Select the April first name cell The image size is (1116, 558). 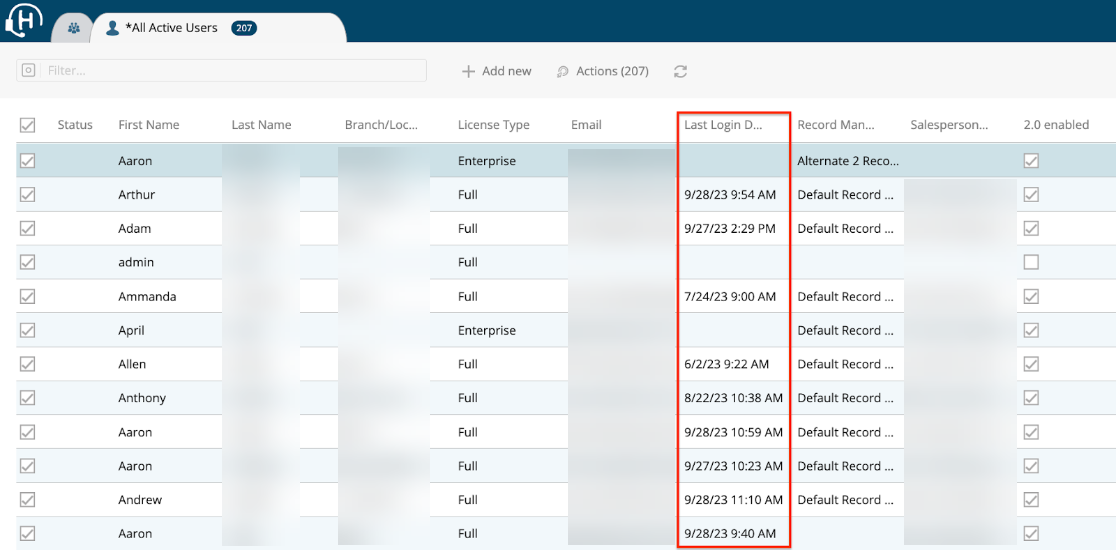131,330
